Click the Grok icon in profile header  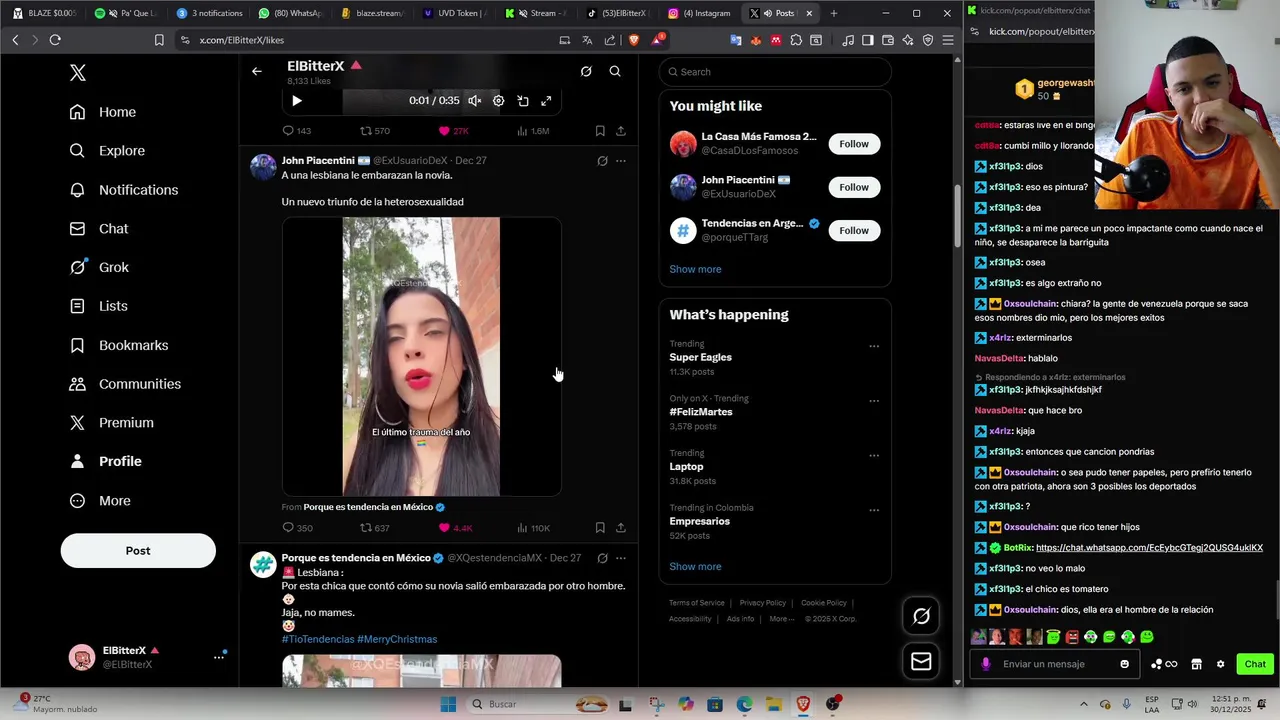point(586,71)
